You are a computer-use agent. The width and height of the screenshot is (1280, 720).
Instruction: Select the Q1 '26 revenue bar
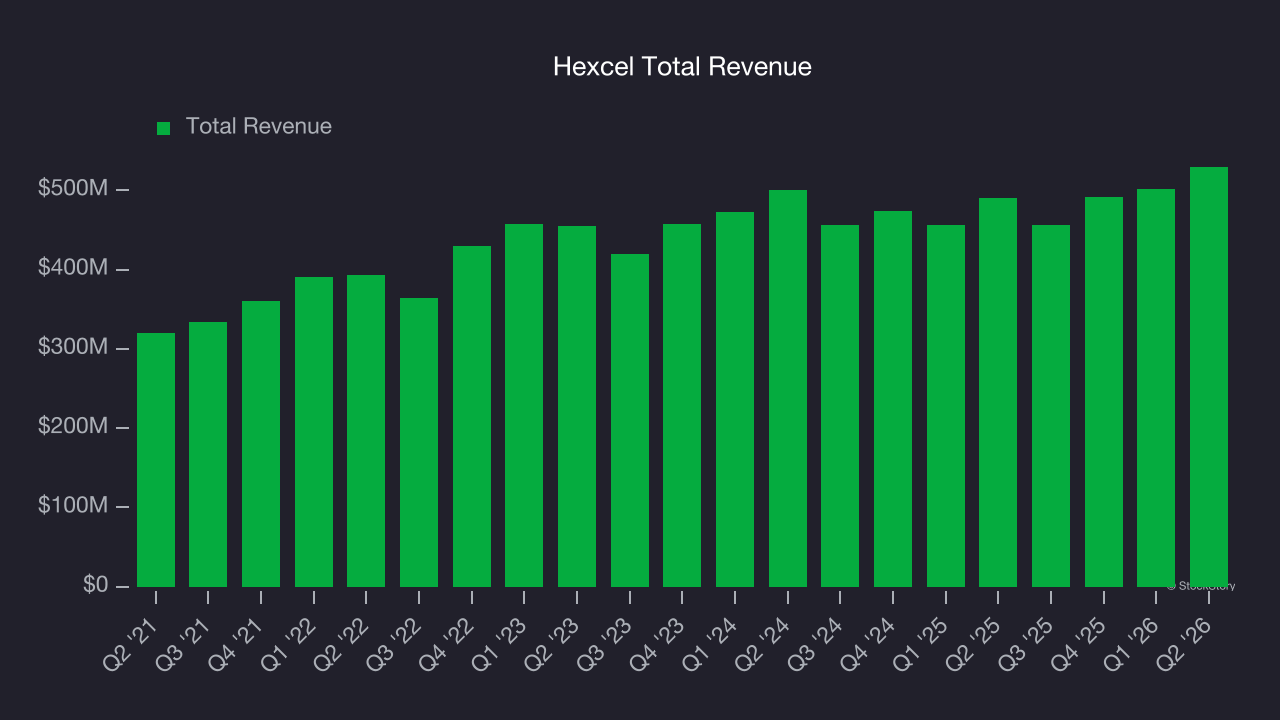coord(1156,388)
